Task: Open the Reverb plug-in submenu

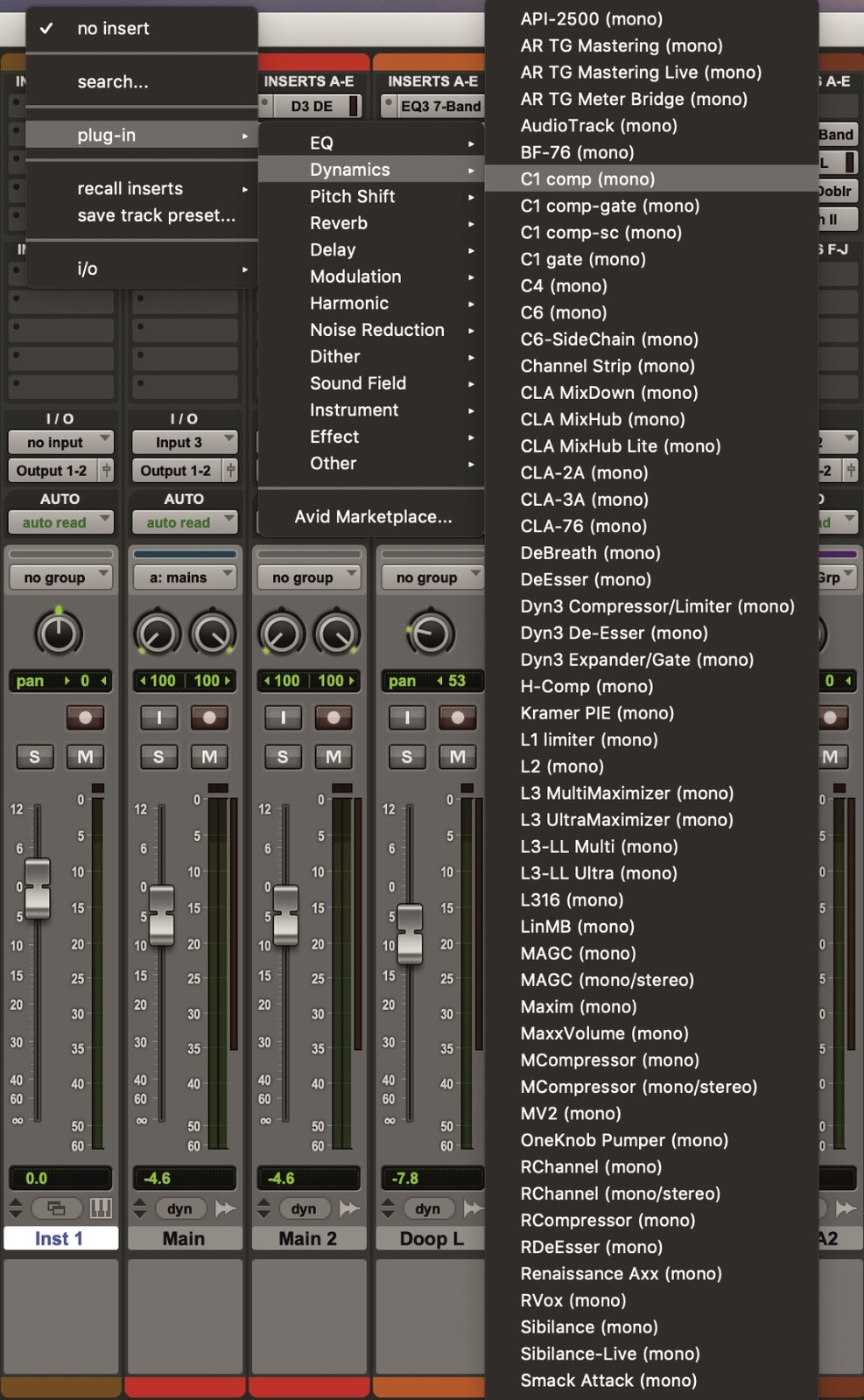Action: pos(339,223)
